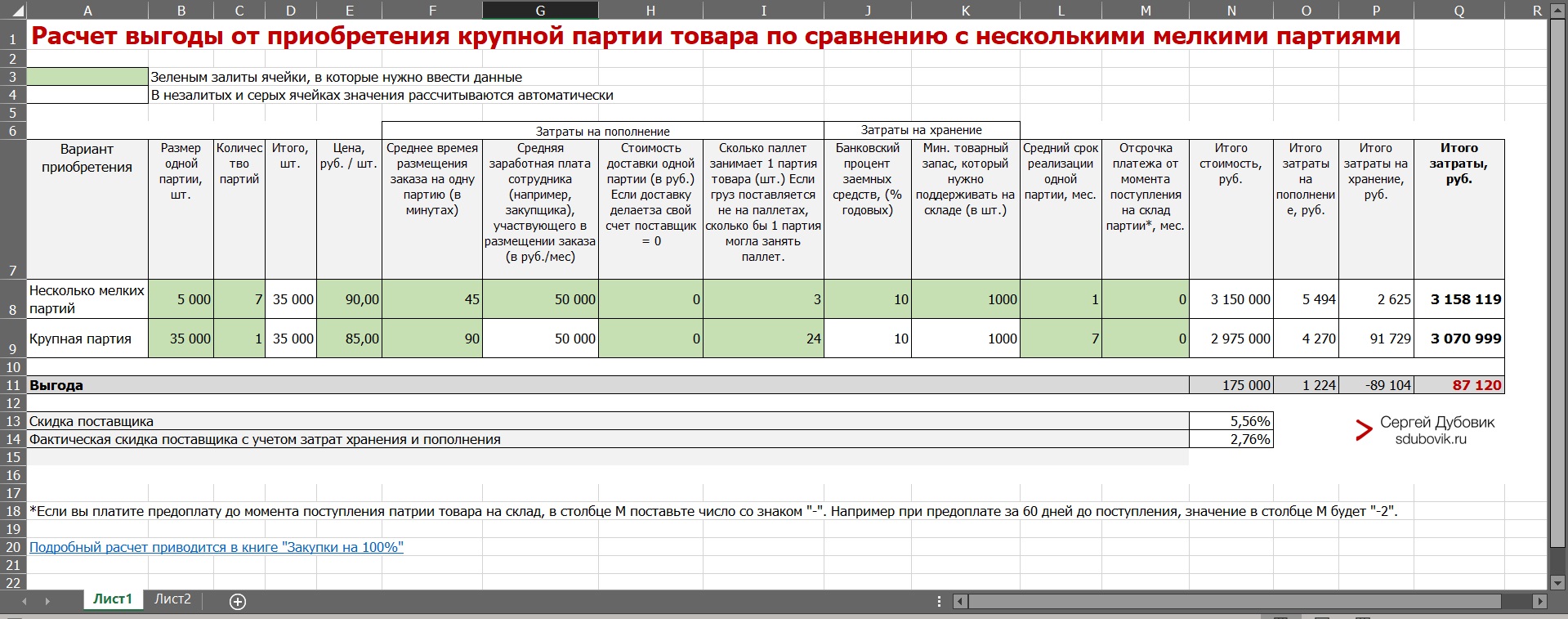The image size is (1568, 619).
Task: Select the red benefit total 87 120
Action: [1459, 385]
